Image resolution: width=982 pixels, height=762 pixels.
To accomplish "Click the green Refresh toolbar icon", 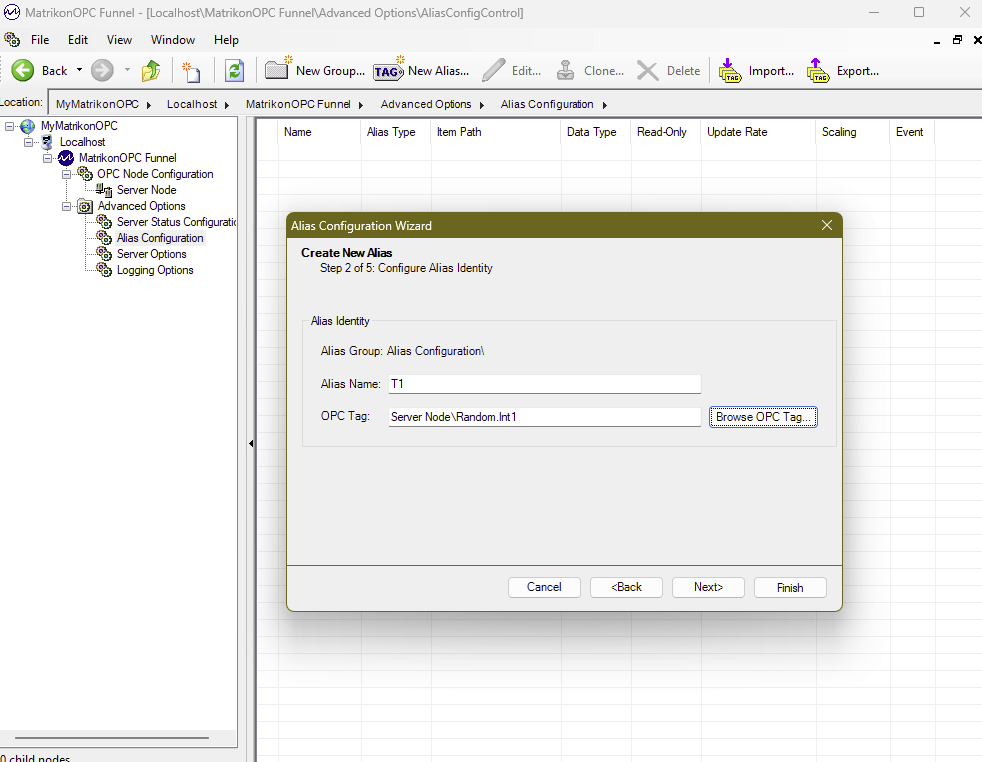I will (x=234, y=71).
